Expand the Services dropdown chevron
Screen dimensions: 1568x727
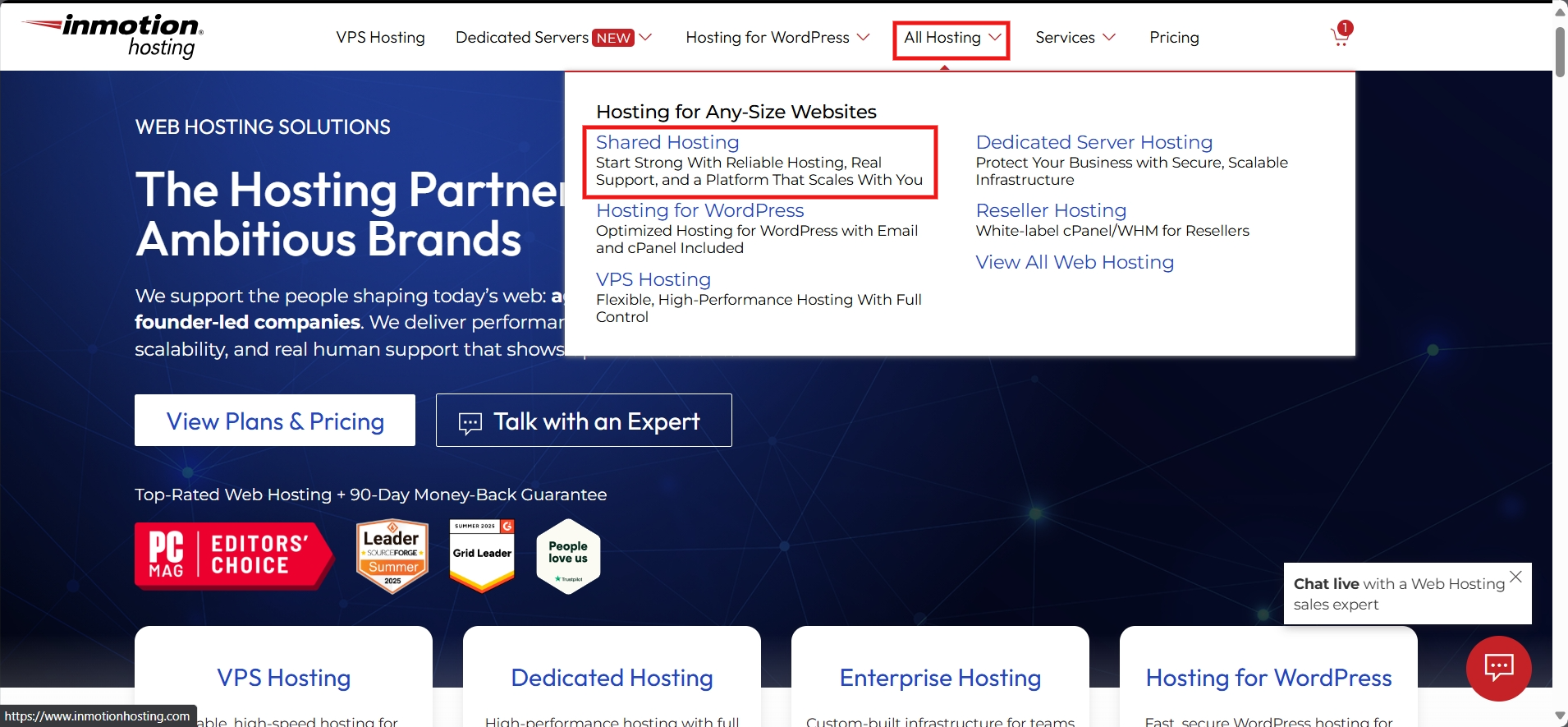pos(1109,37)
